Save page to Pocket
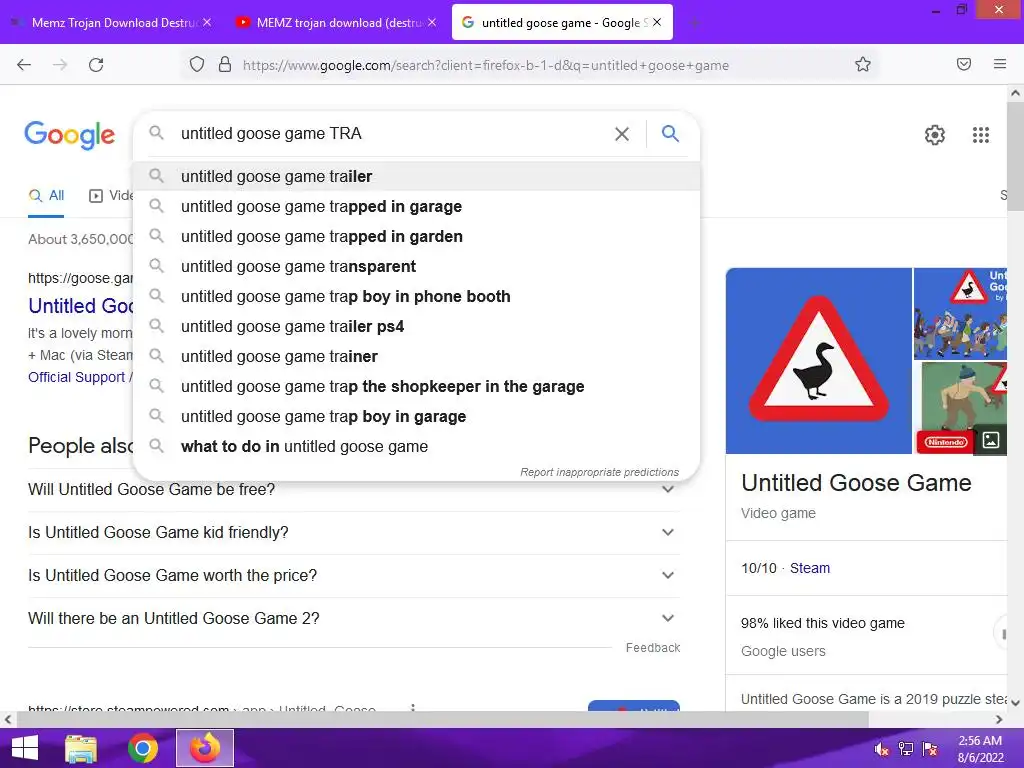1024x768 pixels. pyautogui.click(x=964, y=64)
